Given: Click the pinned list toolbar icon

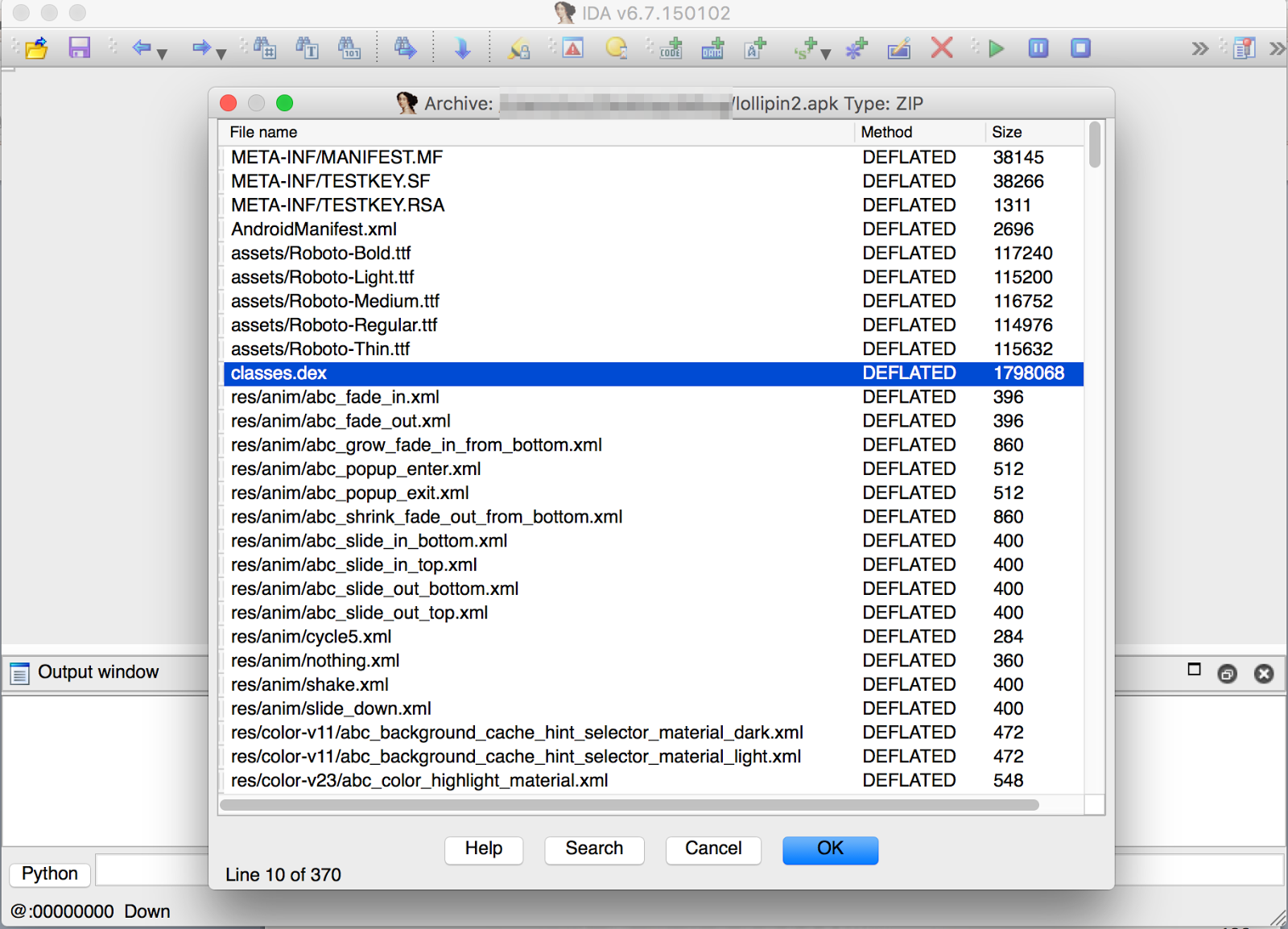Looking at the screenshot, I should pos(1245,48).
